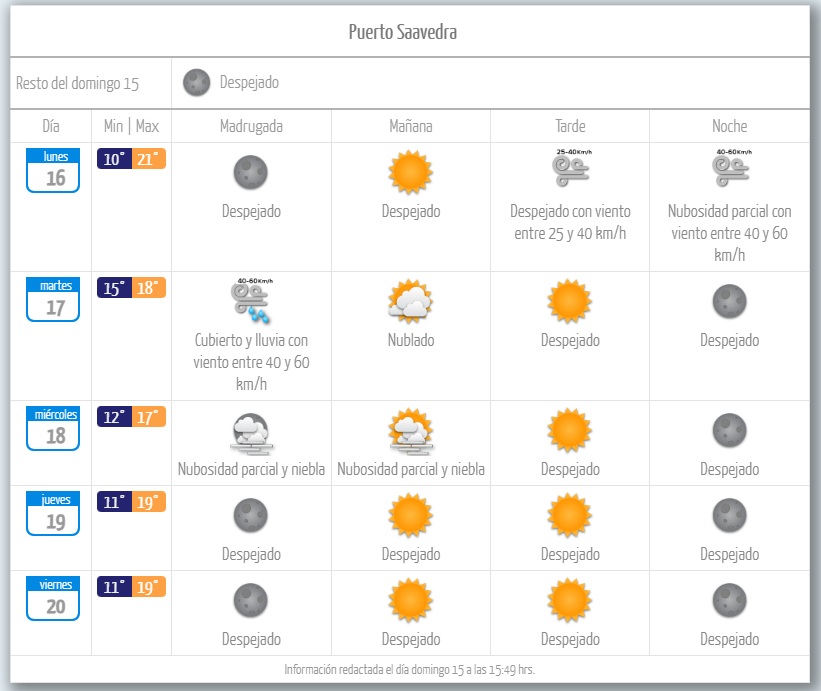
Task: Click Thursday's night clear moon icon
Action: (729, 515)
